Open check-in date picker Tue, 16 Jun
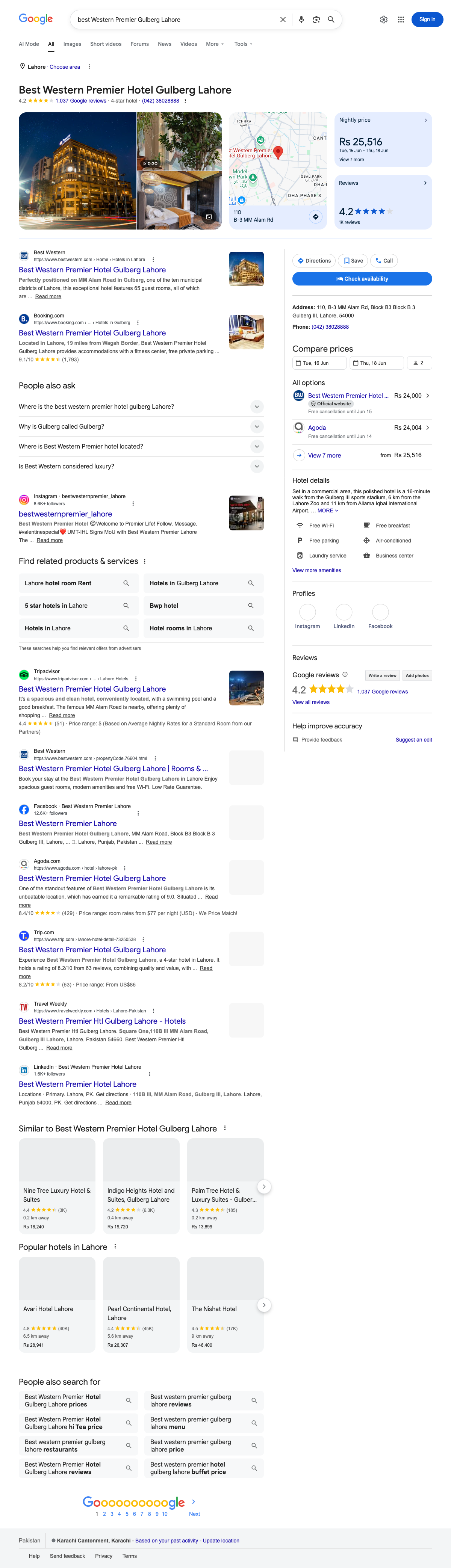Image resolution: width=451 pixels, height=1568 pixels. [x=319, y=363]
